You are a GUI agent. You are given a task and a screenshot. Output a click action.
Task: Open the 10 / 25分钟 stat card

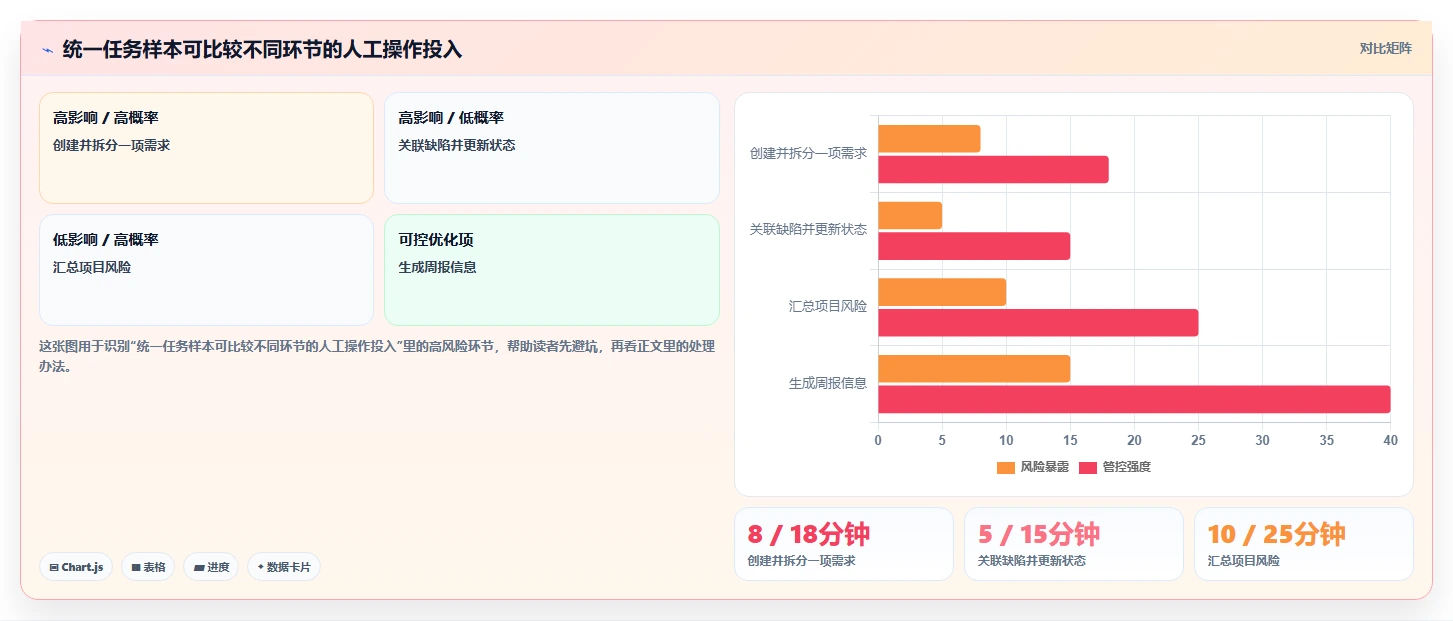pyautogui.click(x=1304, y=544)
